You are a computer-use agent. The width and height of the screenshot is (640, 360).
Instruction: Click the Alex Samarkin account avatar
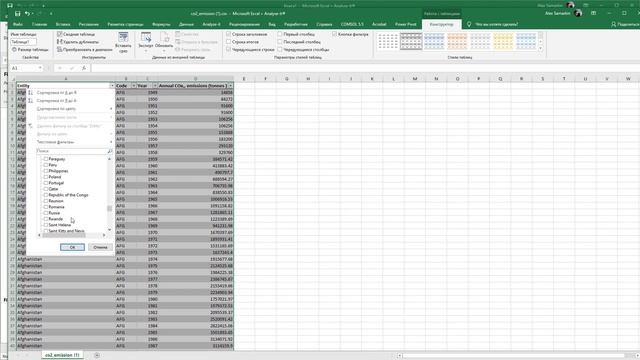pos(578,13)
